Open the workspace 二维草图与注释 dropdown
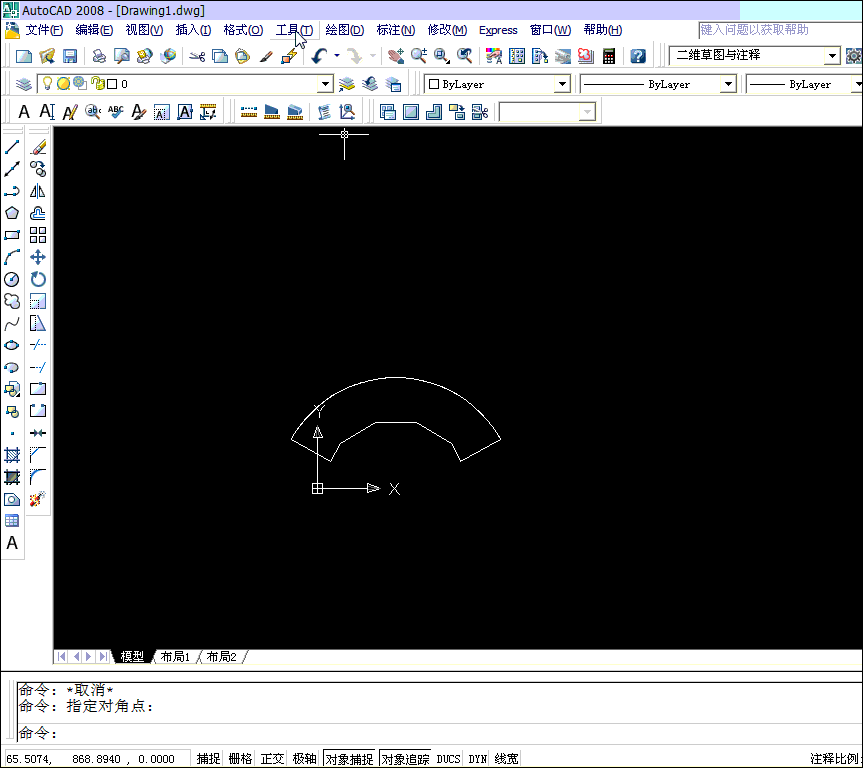863x768 pixels. (x=832, y=55)
